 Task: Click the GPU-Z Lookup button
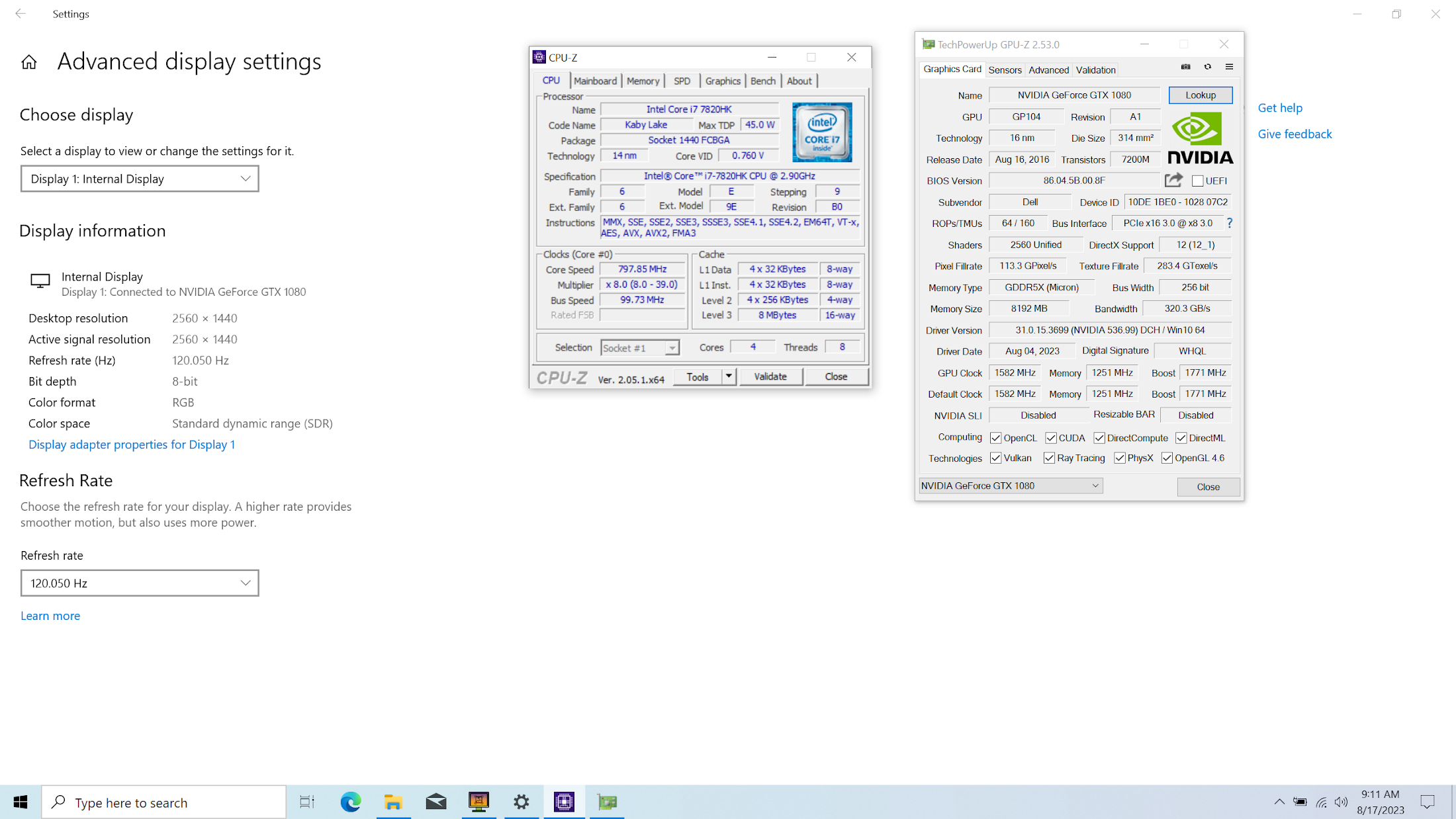tap(1201, 95)
